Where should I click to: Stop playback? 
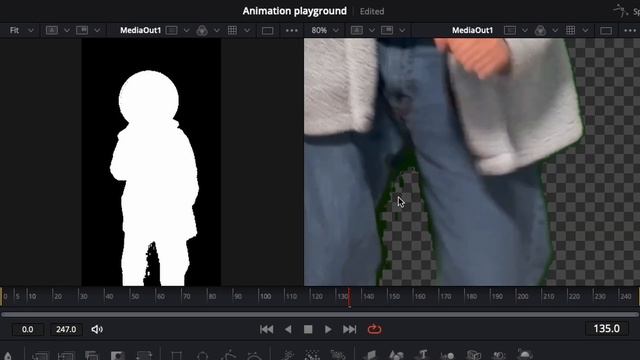308,329
